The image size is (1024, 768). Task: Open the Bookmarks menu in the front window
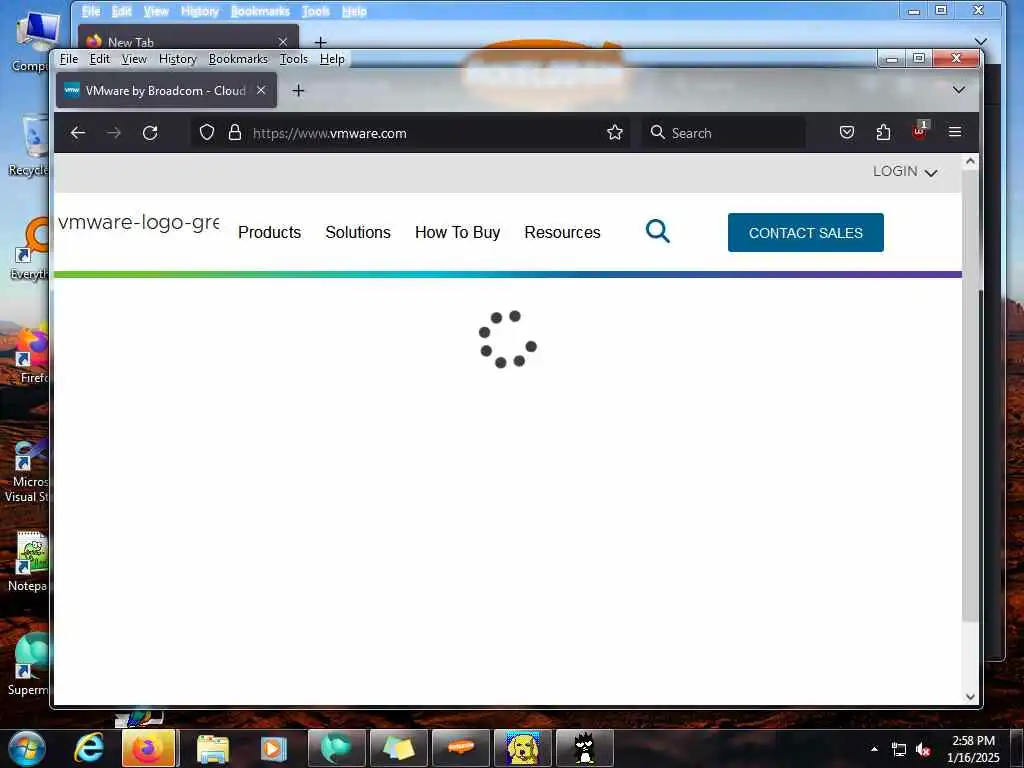pyautogui.click(x=238, y=59)
